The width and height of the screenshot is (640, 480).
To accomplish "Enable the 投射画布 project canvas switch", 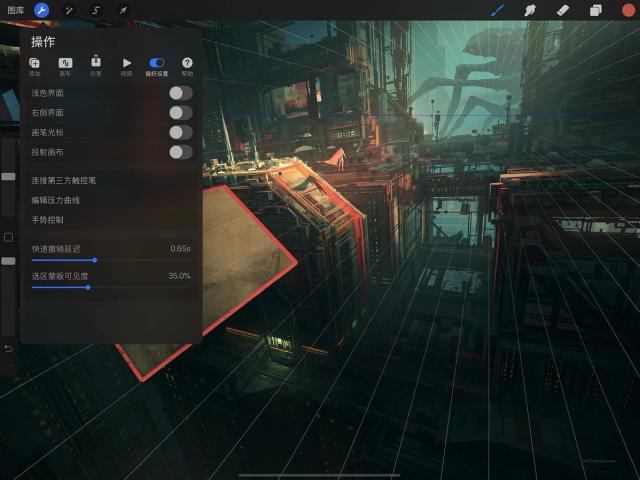I will click(181, 152).
